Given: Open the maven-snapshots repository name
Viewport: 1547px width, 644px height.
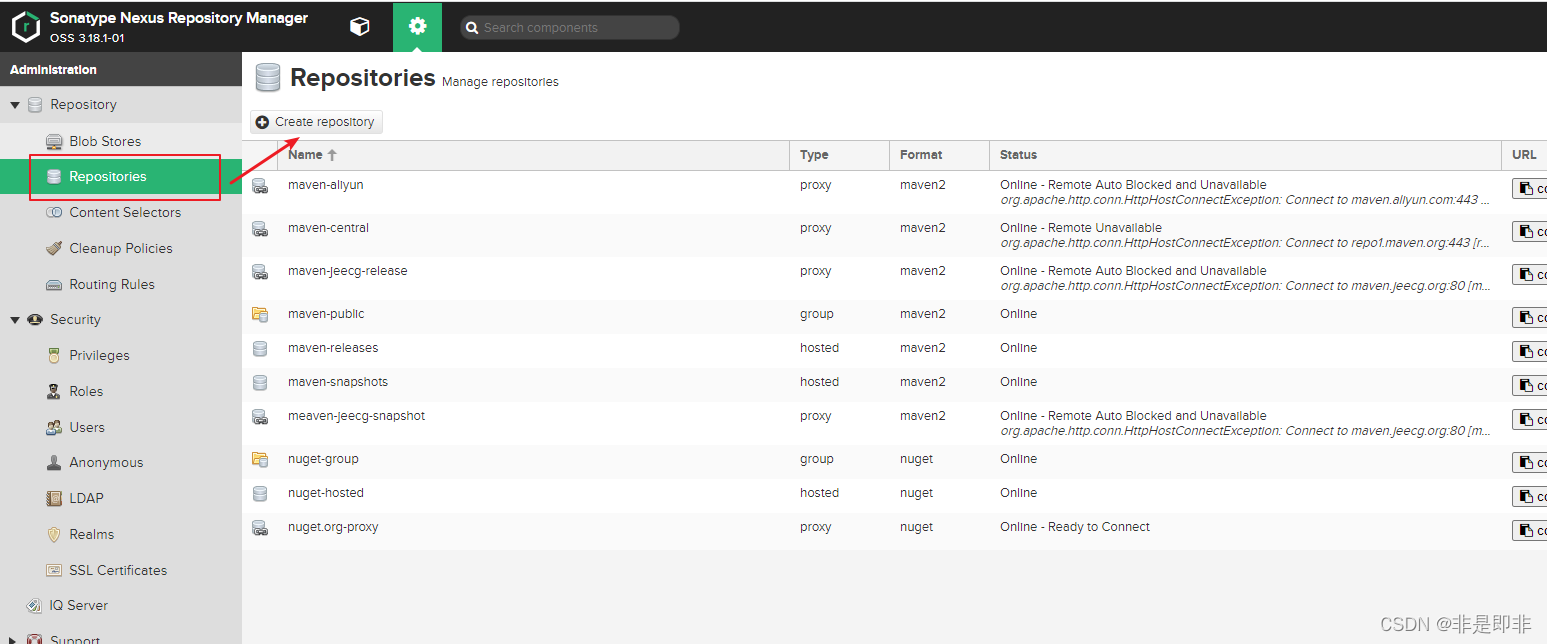Looking at the screenshot, I should click(338, 382).
